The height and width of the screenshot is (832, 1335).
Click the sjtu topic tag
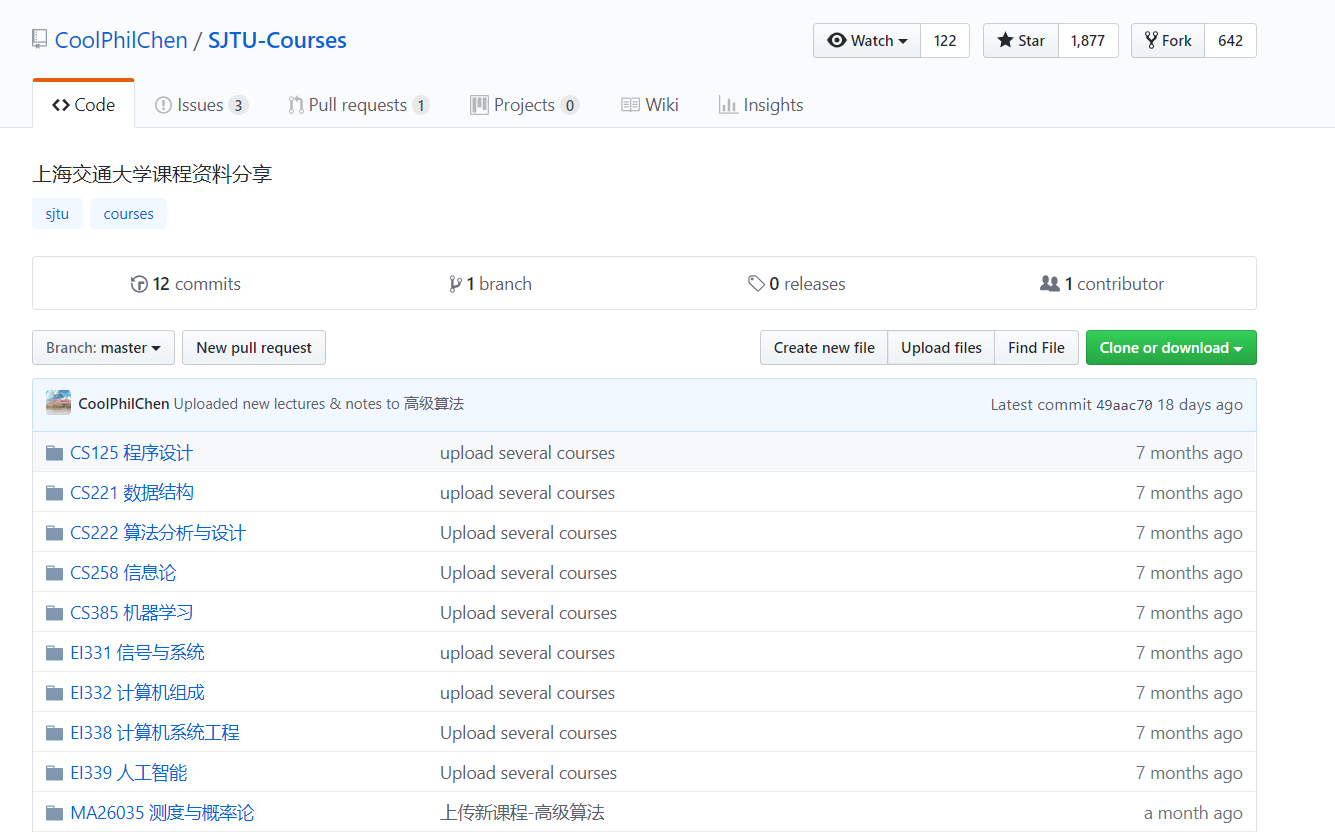[x=57, y=214]
